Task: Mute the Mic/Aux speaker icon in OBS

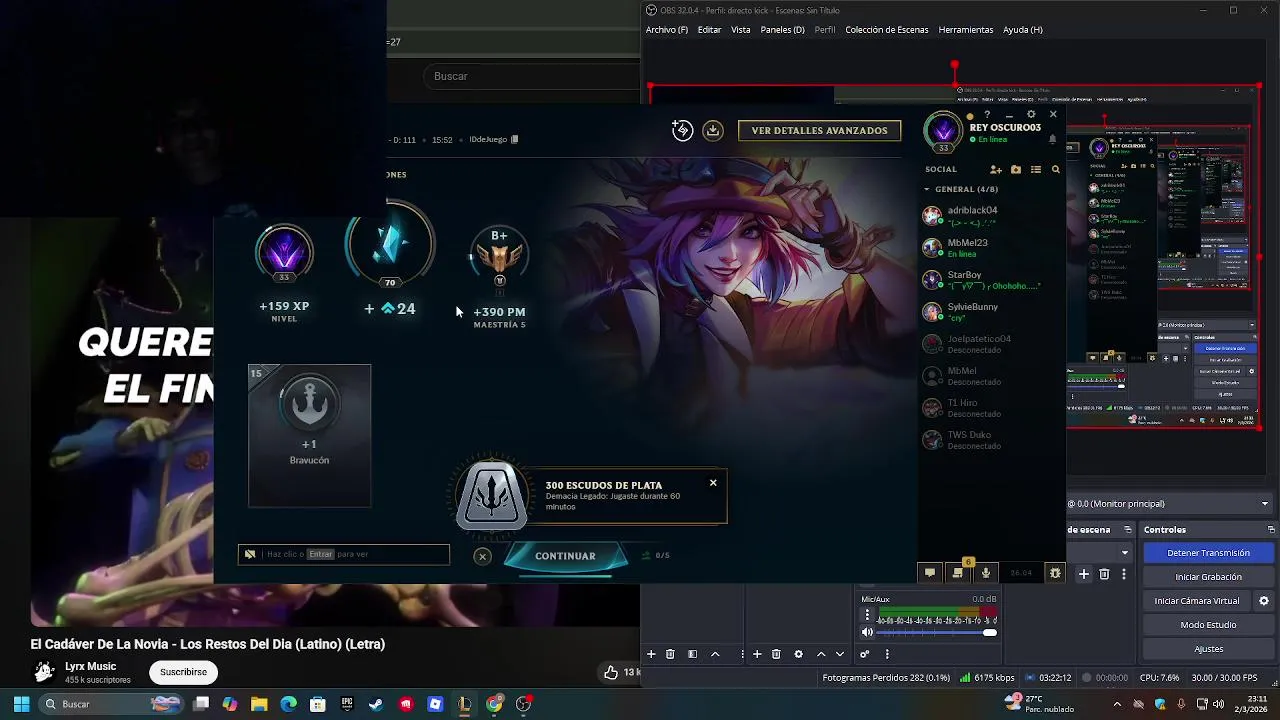Action: click(x=867, y=633)
